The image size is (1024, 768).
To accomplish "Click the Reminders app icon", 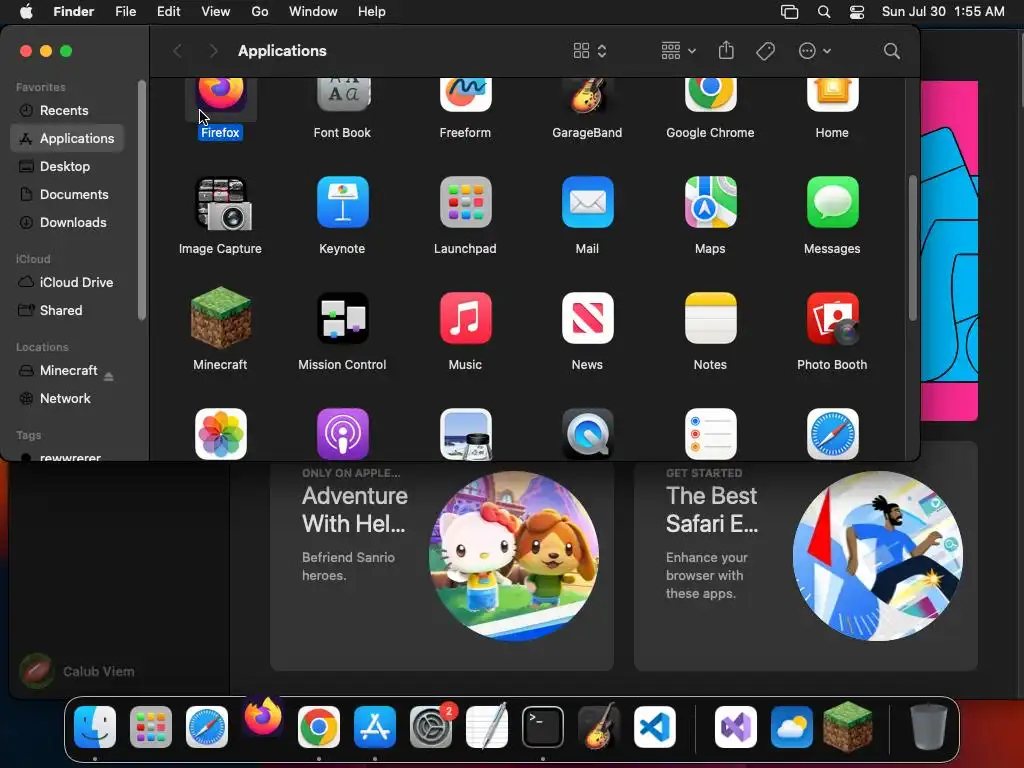I will coord(710,434).
